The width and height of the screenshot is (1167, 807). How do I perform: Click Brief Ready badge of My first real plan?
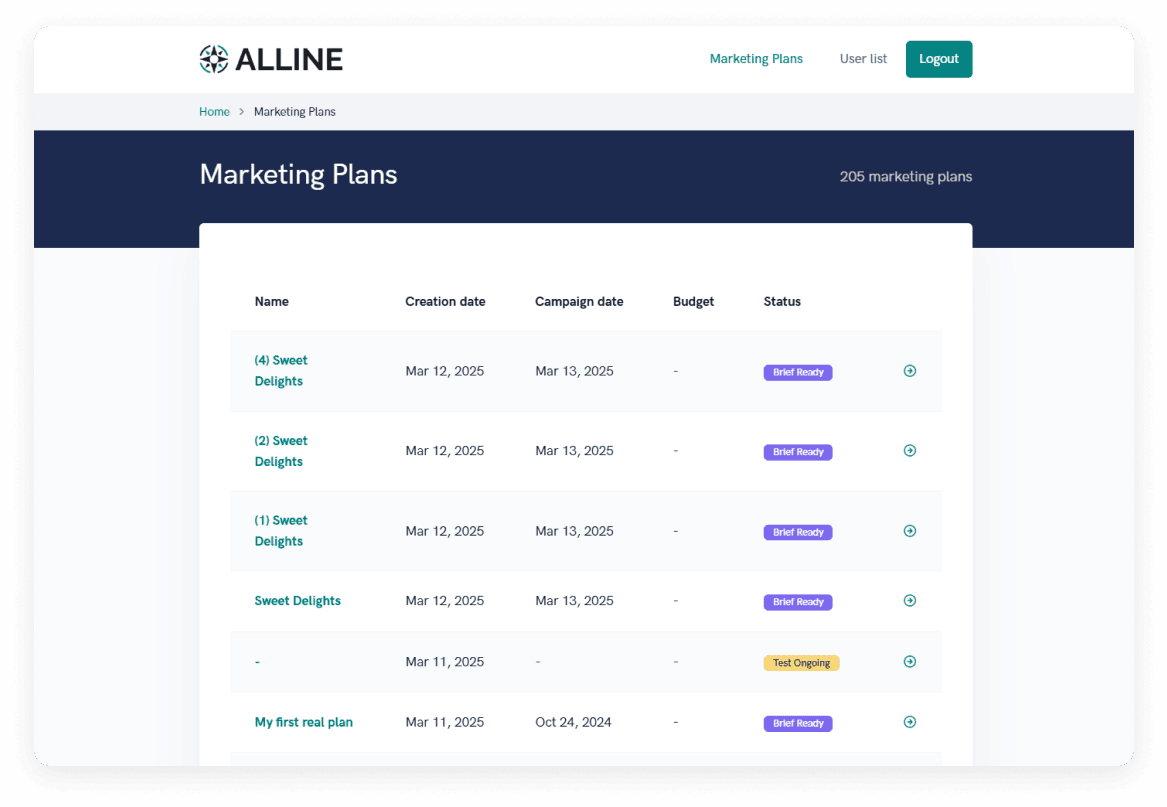click(798, 724)
